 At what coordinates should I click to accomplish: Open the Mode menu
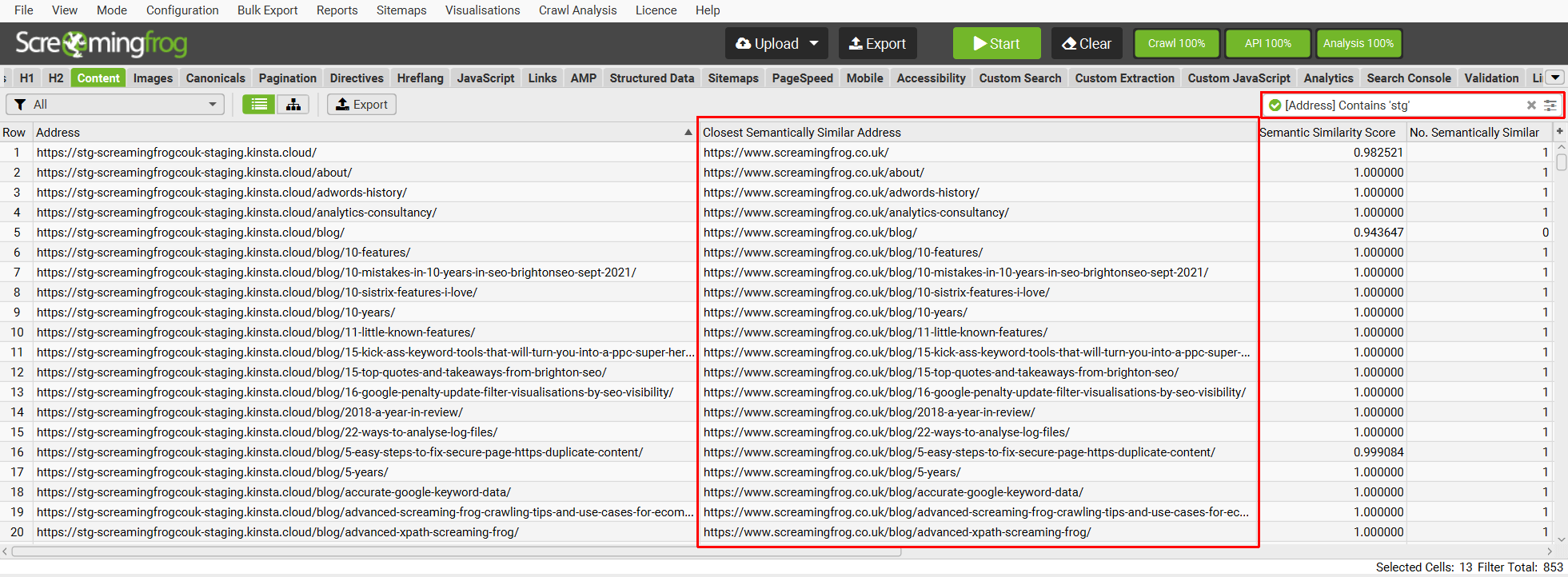coord(112,10)
